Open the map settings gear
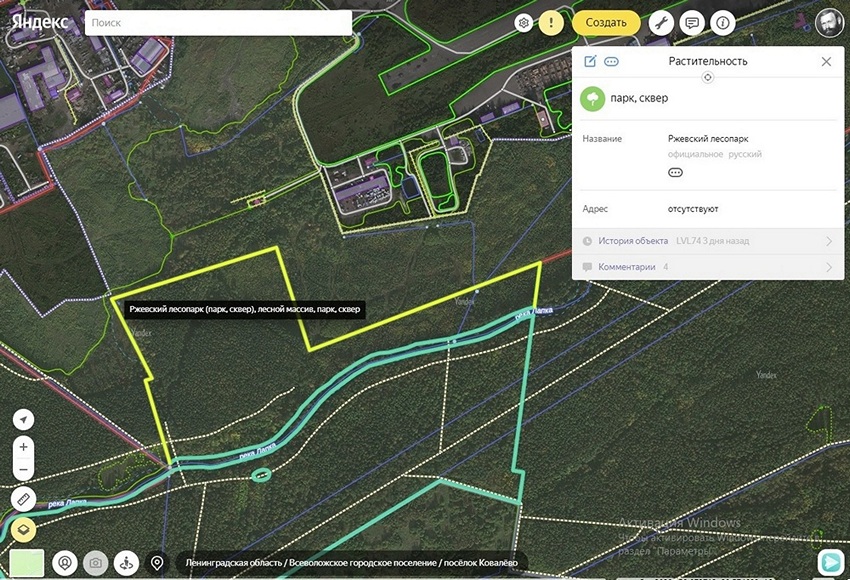The width and height of the screenshot is (850, 580). (523, 22)
